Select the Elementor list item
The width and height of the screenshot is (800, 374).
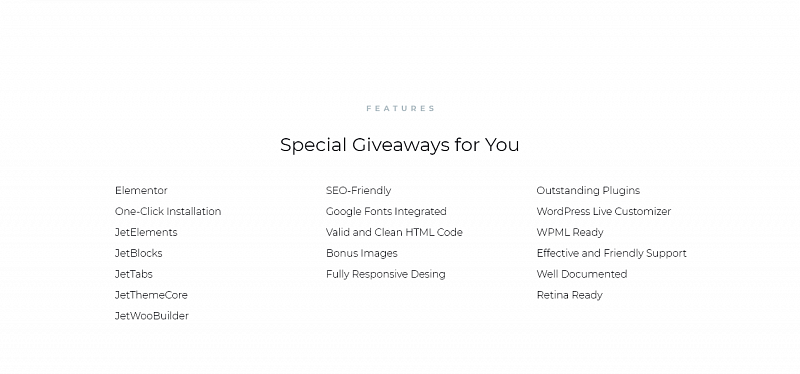click(x=141, y=190)
